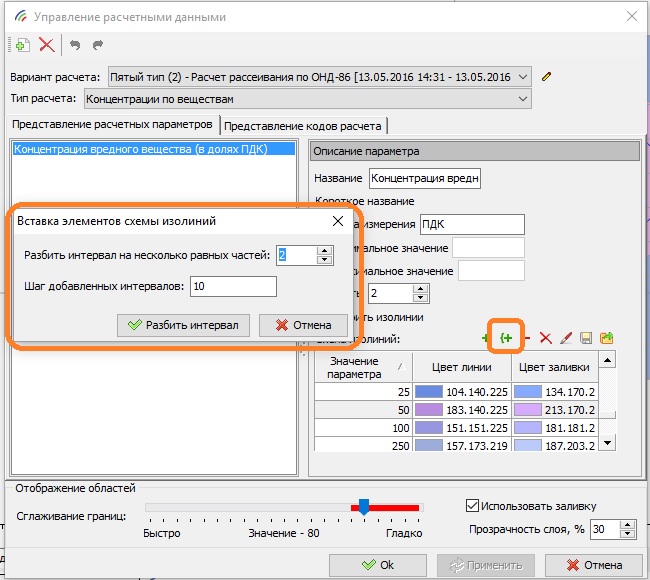Click the undo arrow in the toolbar
The width and height of the screenshot is (650, 580).
(x=75, y=45)
